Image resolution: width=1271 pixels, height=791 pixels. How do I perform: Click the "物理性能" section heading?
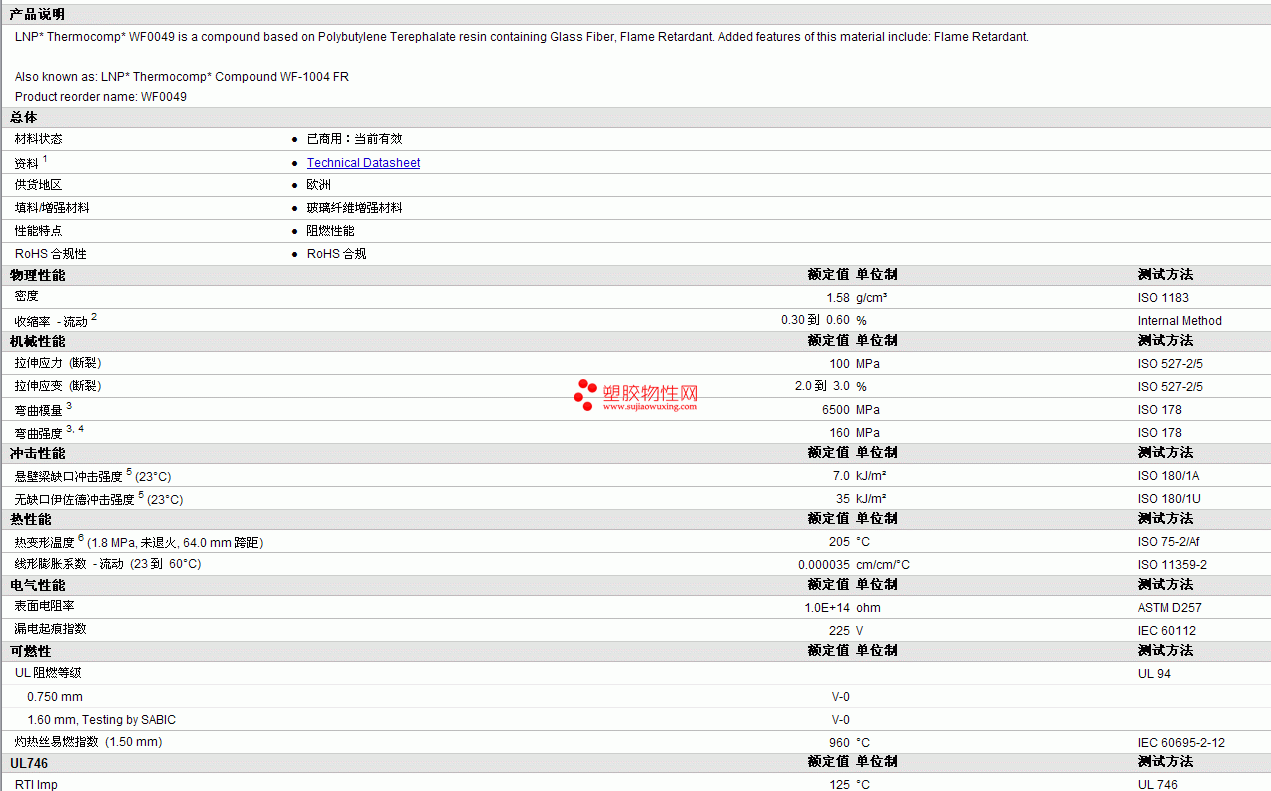point(38,275)
